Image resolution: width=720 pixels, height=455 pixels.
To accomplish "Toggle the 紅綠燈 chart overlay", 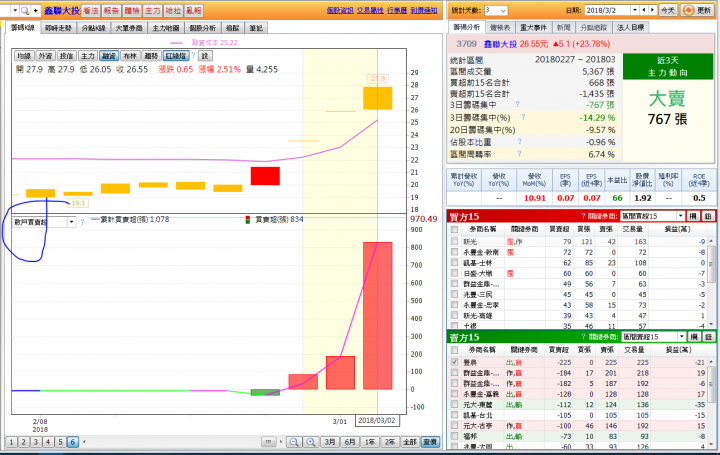I will tap(175, 56).
